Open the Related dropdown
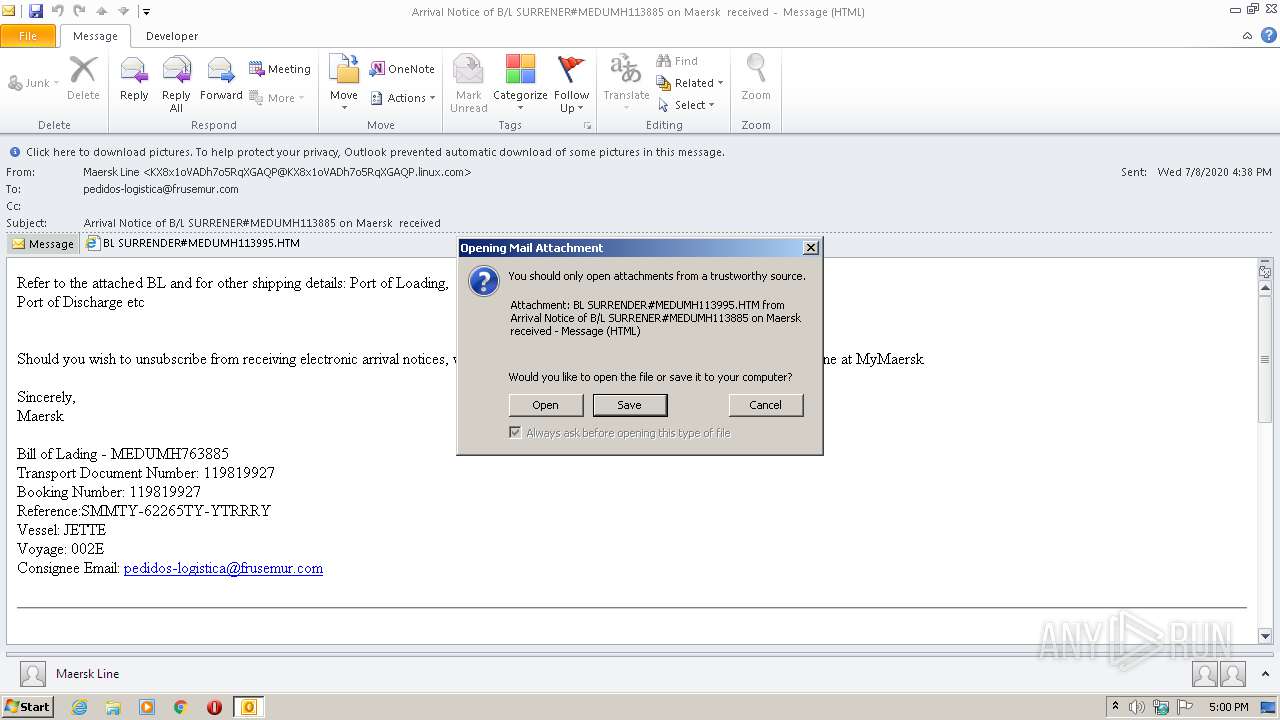This screenshot has width=1280, height=720. pyautogui.click(x=690, y=83)
